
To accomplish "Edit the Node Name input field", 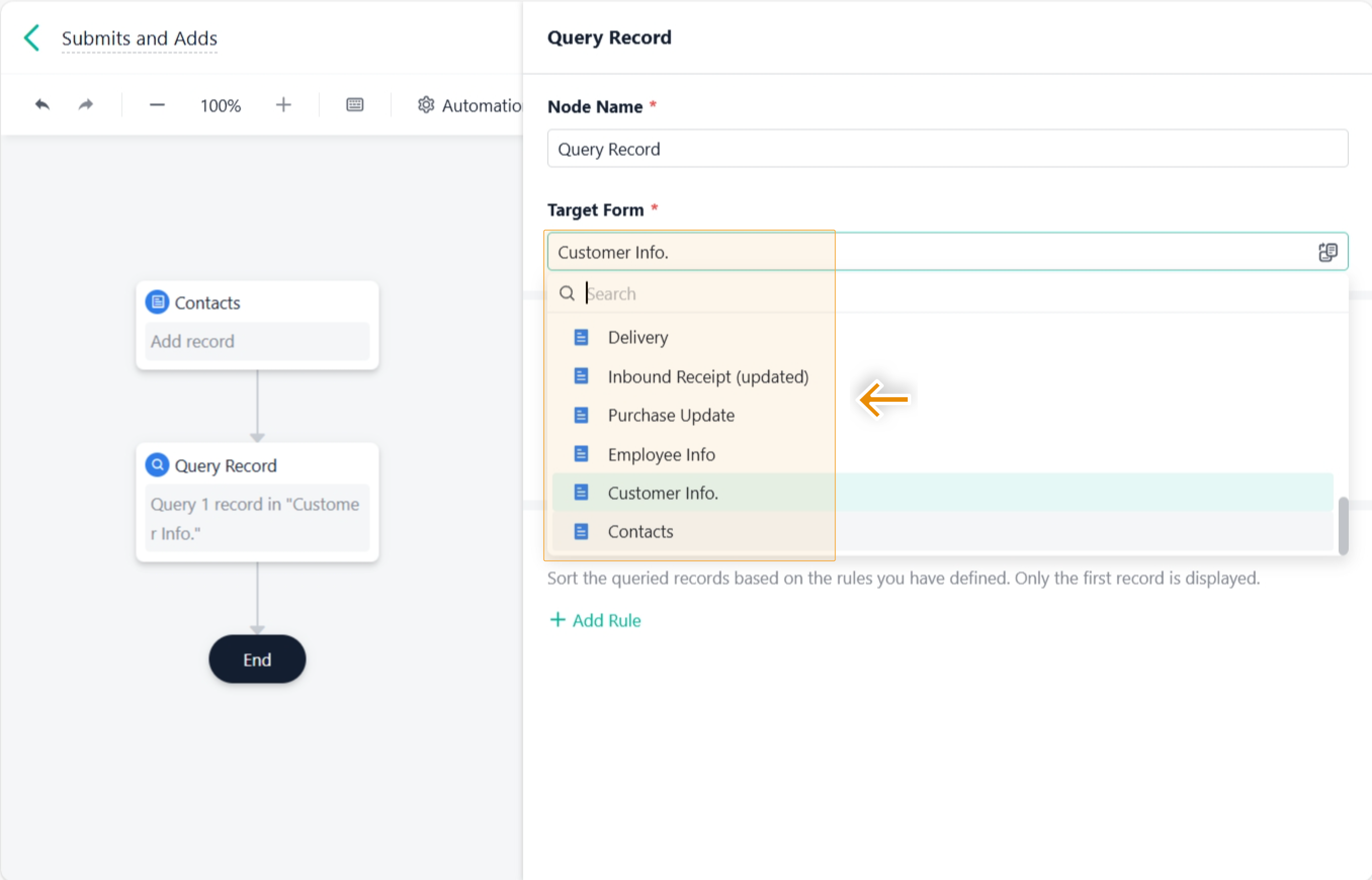I will (x=948, y=149).
